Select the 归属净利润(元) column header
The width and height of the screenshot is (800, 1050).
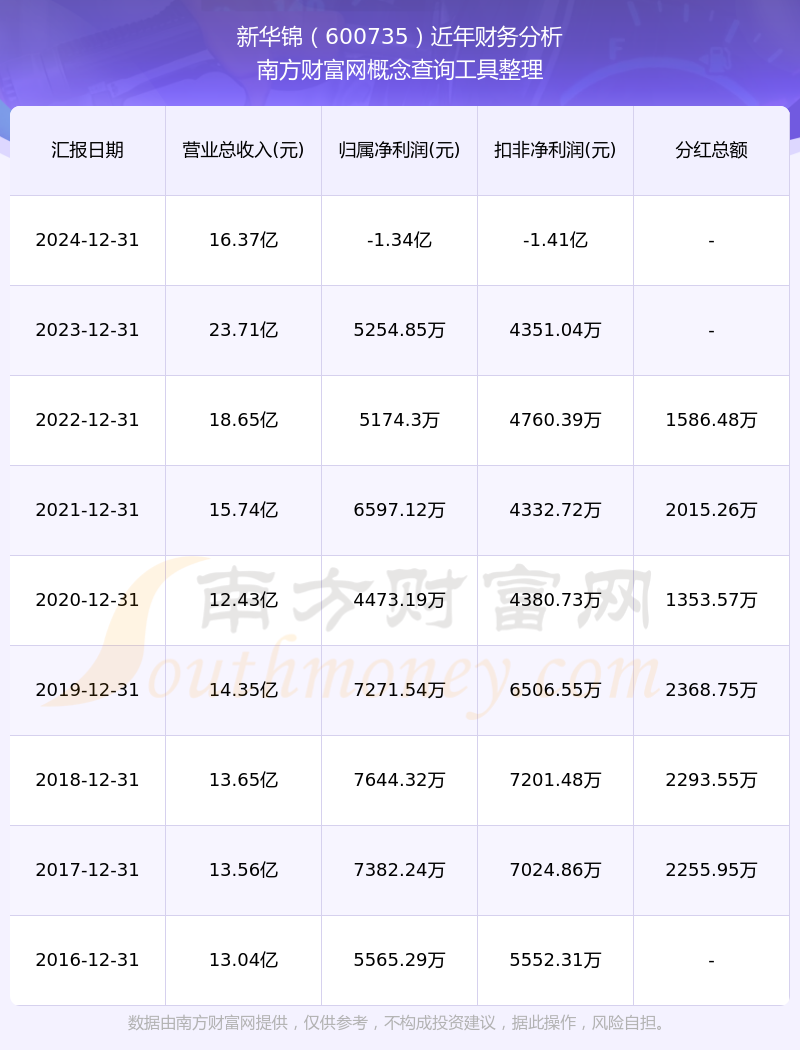pyautogui.click(x=399, y=150)
